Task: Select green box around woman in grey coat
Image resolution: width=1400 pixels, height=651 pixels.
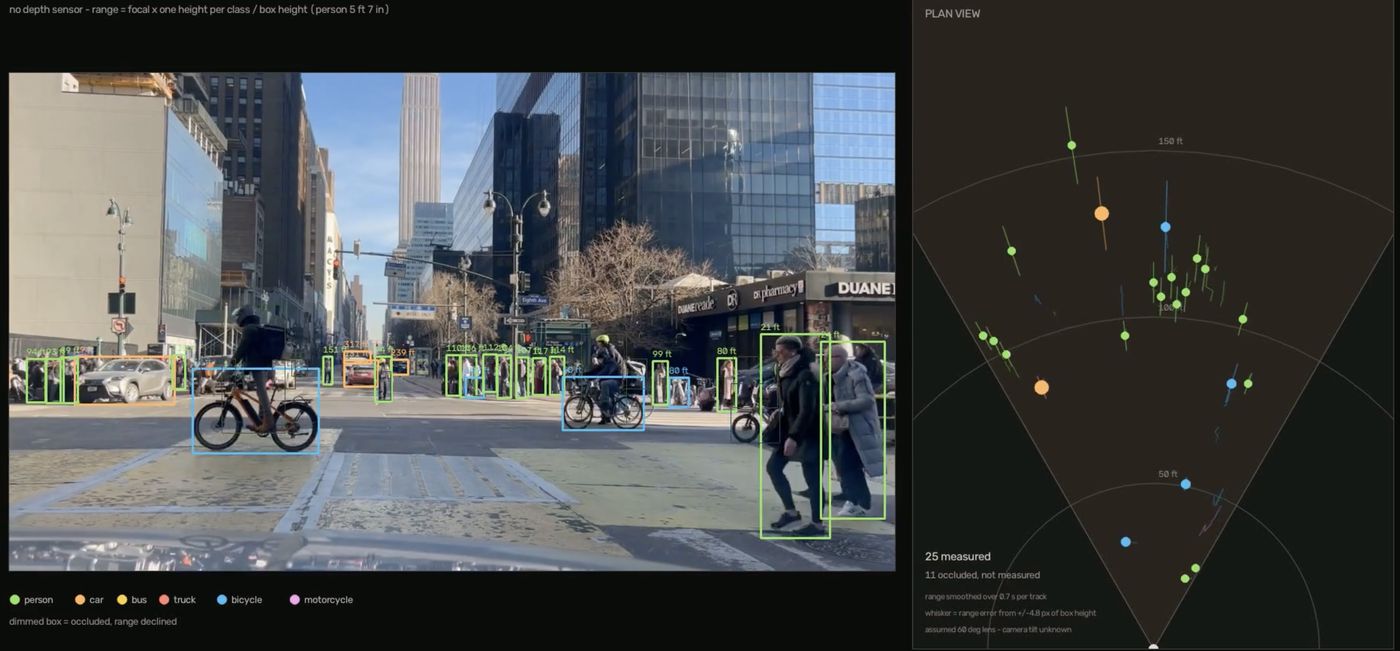Action: pyautogui.click(x=854, y=430)
